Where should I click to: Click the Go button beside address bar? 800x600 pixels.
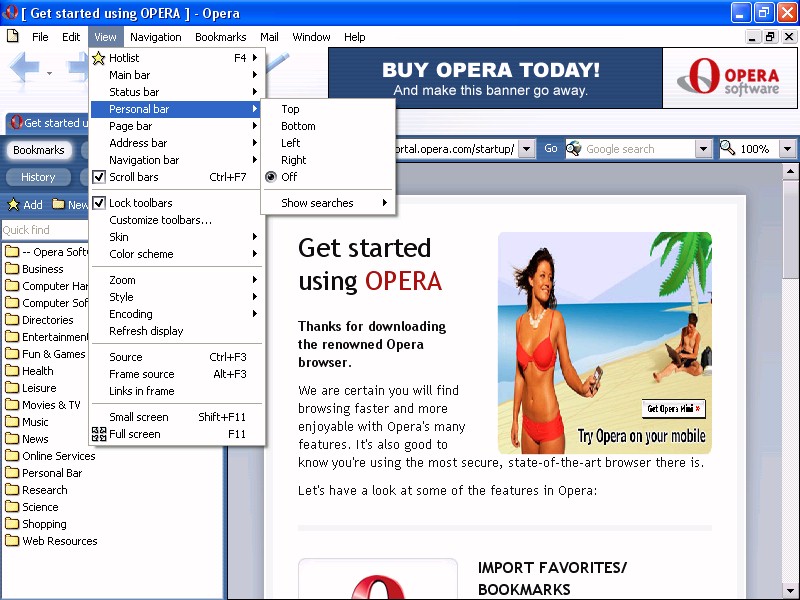pyautogui.click(x=551, y=148)
